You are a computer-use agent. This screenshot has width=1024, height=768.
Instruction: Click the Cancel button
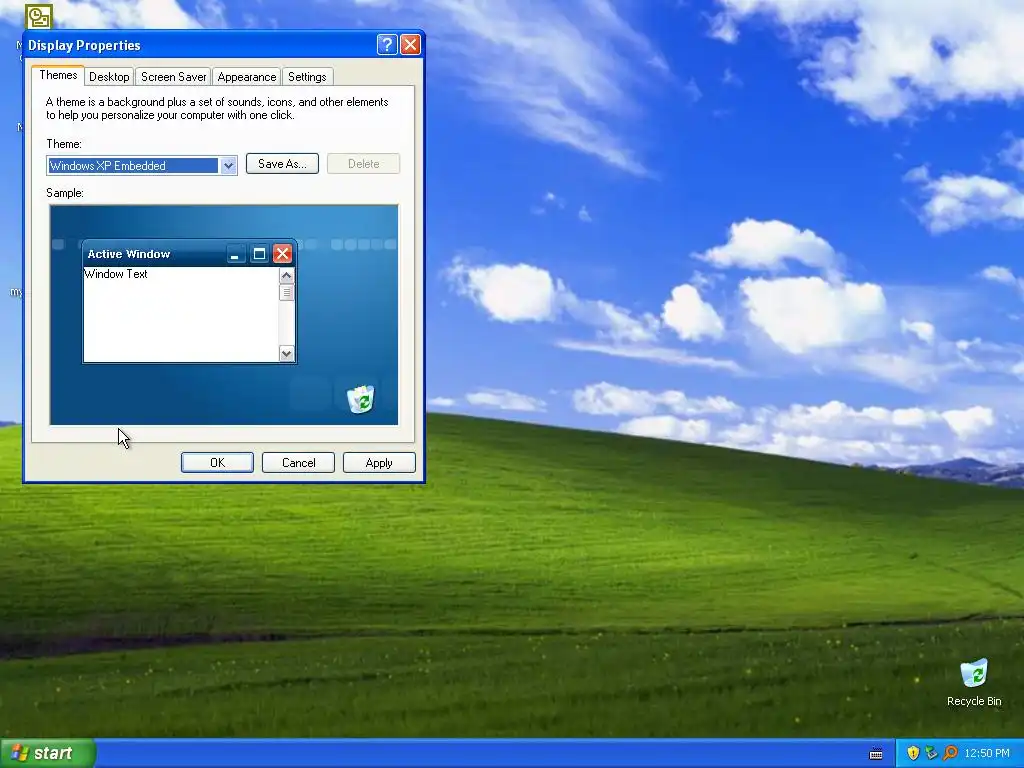(x=298, y=462)
